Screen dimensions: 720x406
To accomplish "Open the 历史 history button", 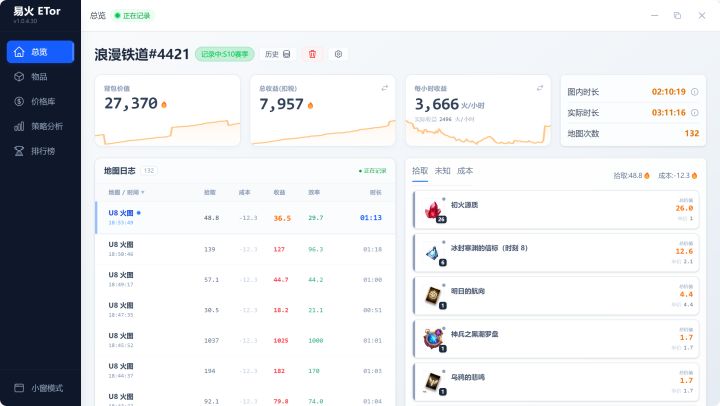I will (278, 54).
